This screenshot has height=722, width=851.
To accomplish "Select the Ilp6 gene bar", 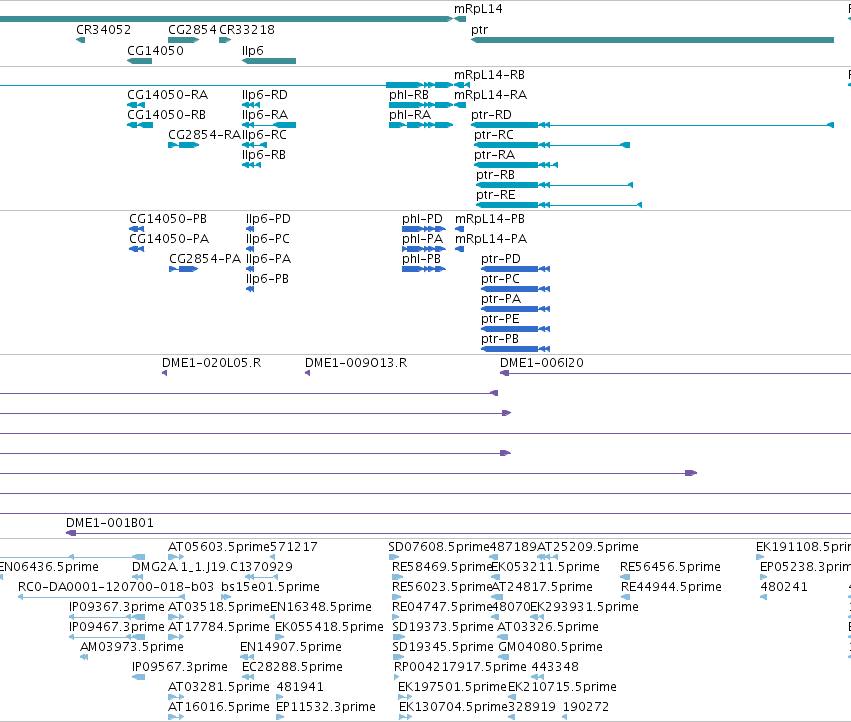I will coord(269,61).
